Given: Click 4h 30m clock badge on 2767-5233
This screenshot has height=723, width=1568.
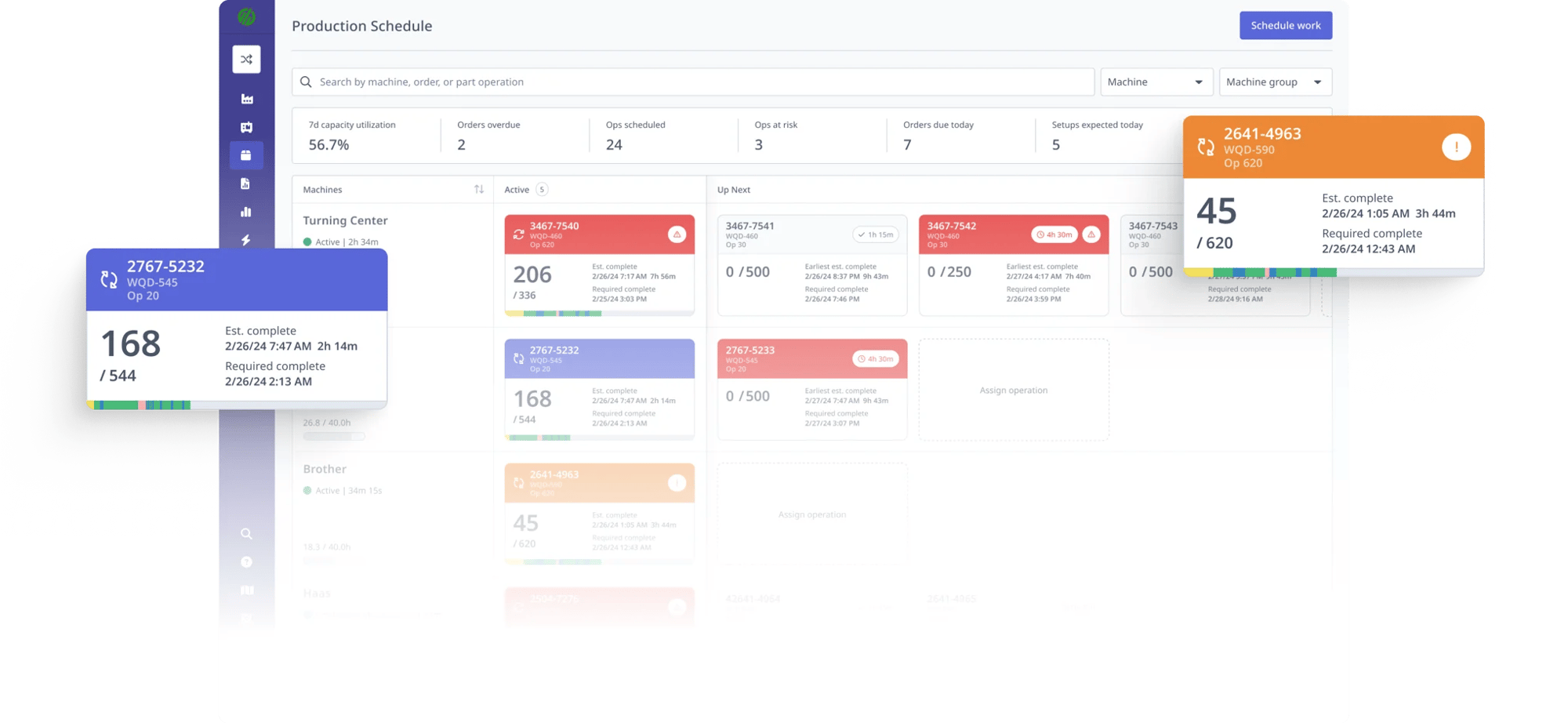Looking at the screenshot, I should [876, 359].
